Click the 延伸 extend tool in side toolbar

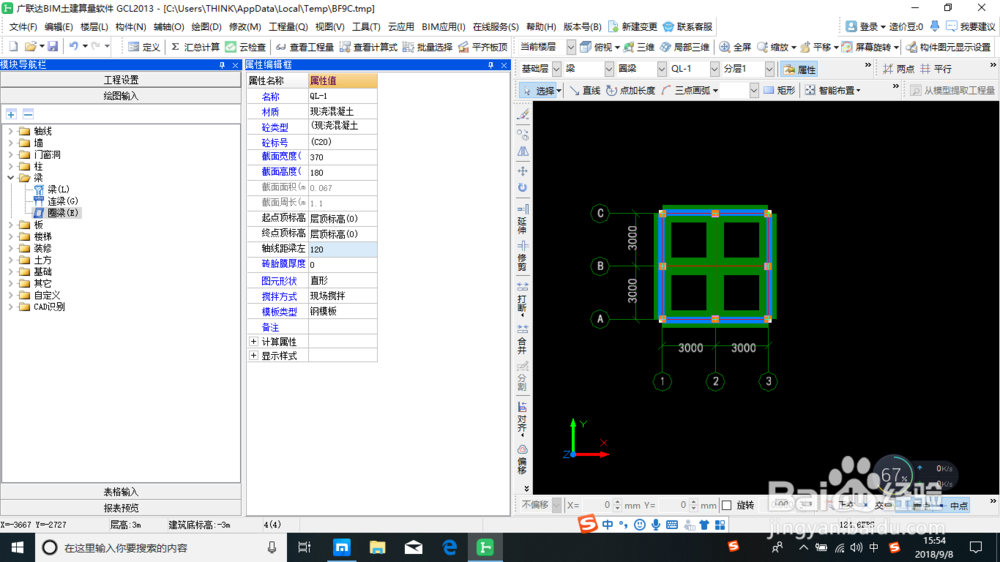pyautogui.click(x=522, y=220)
